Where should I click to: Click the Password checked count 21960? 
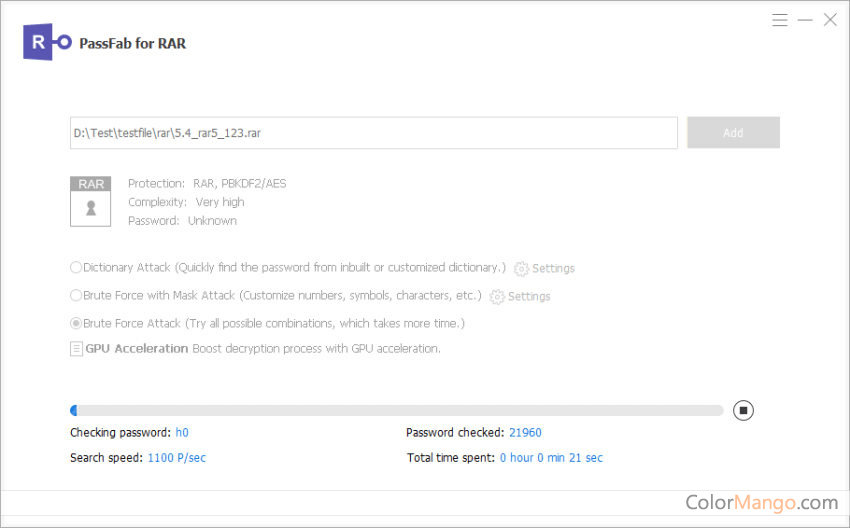coord(525,433)
